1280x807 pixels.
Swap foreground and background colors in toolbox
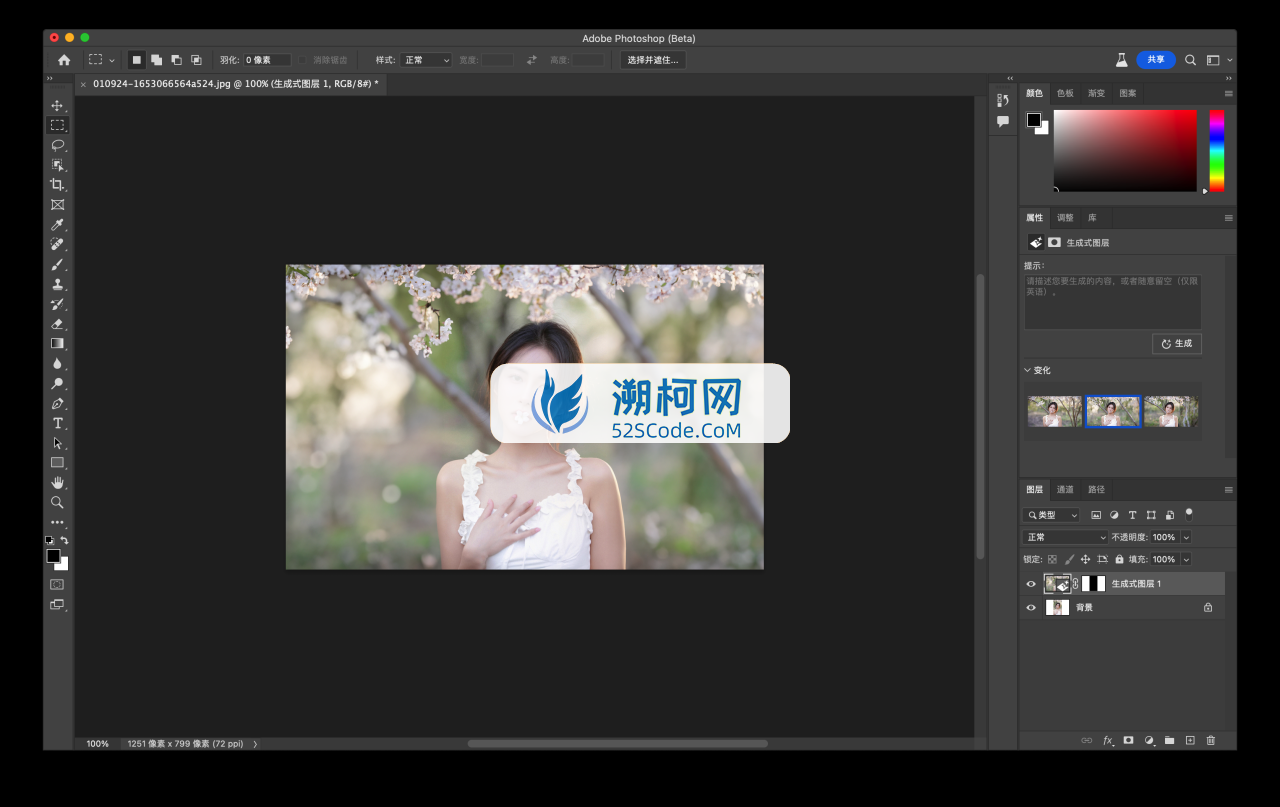point(64,540)
